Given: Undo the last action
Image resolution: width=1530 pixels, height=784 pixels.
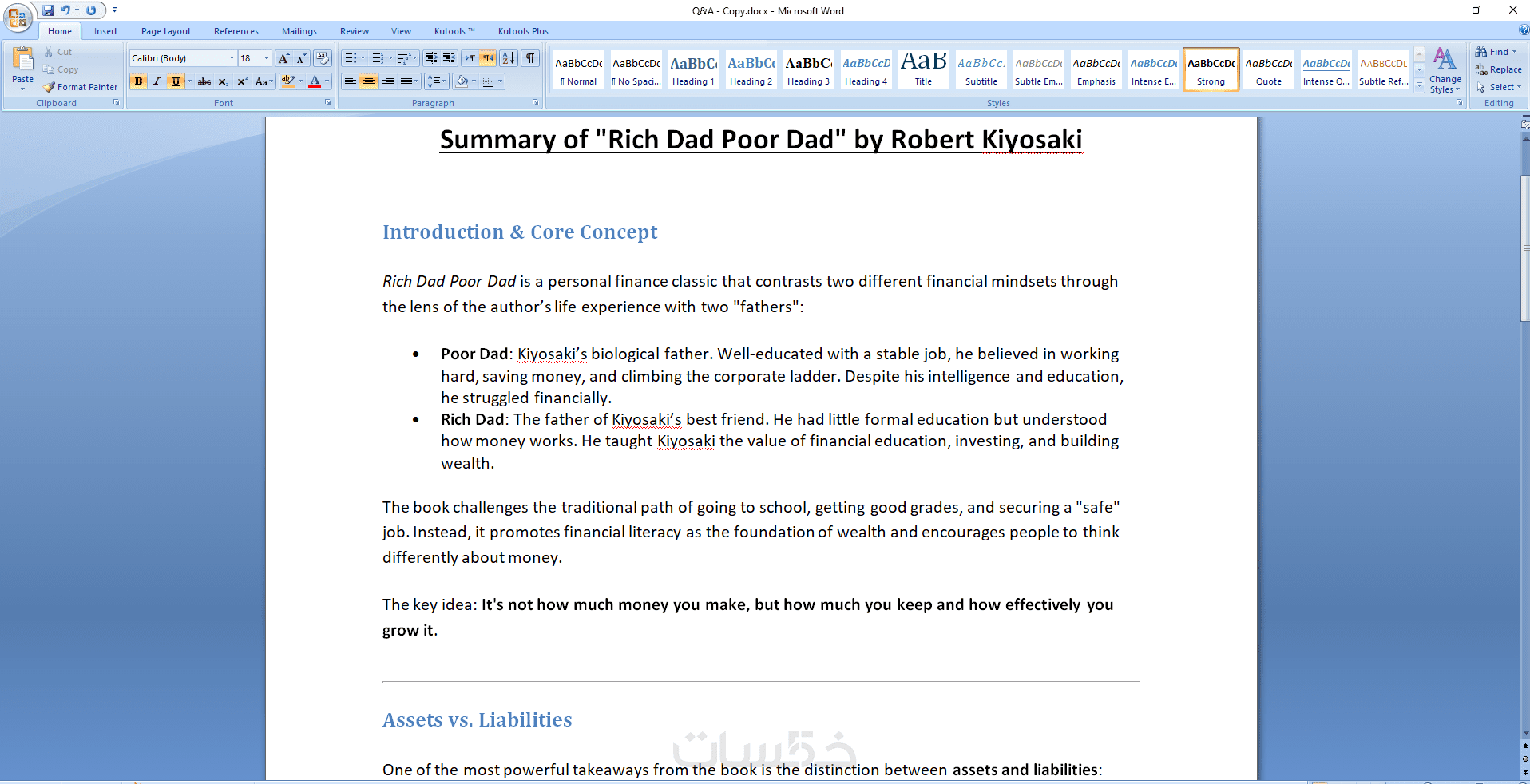Looking at the screenshot, I should (x=65, y=10).
